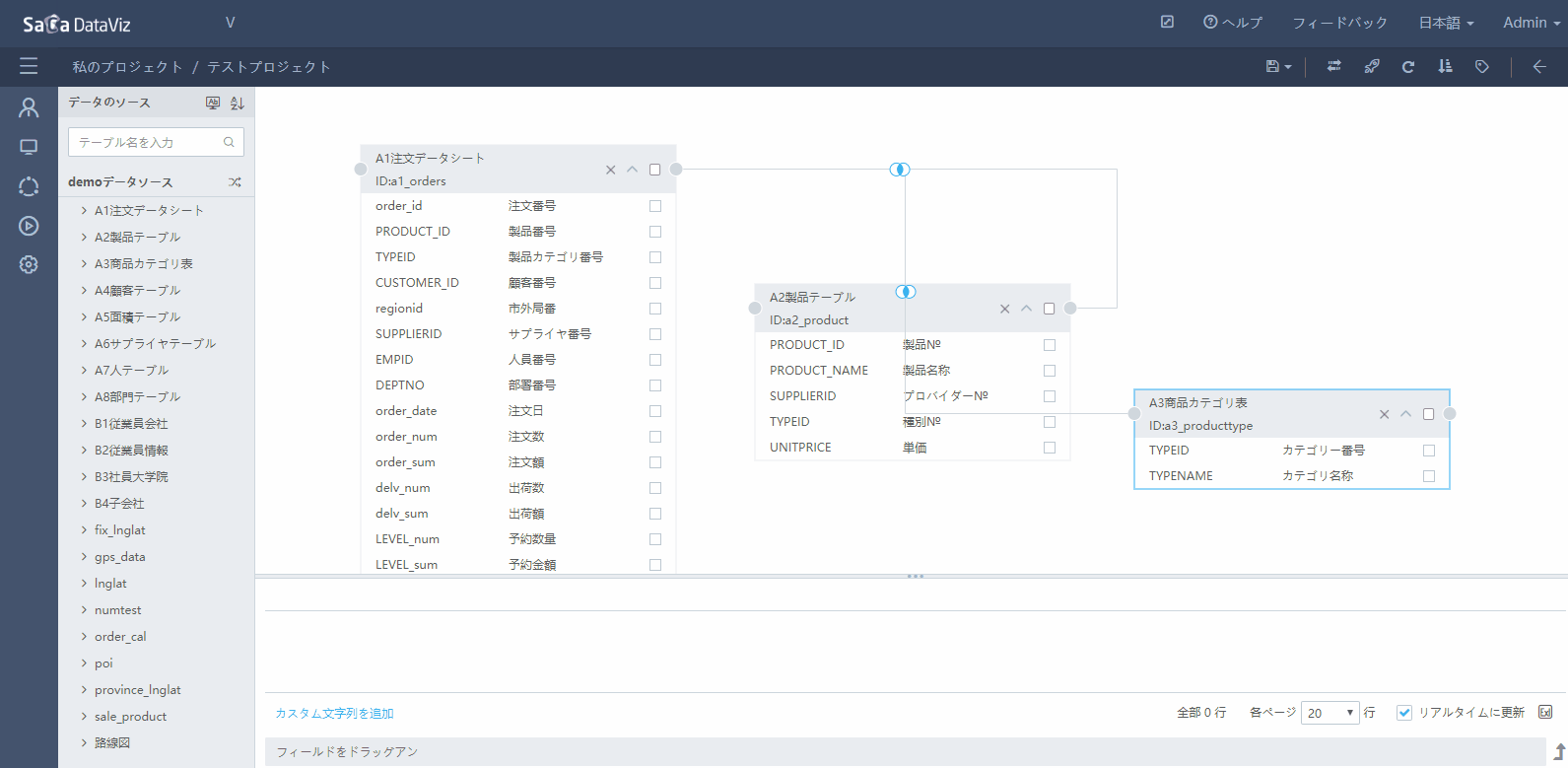The image size is (1568, 768).
Task: Click the user profile sidebar icon
Action: pyautogui.click(x=29, y=107)
